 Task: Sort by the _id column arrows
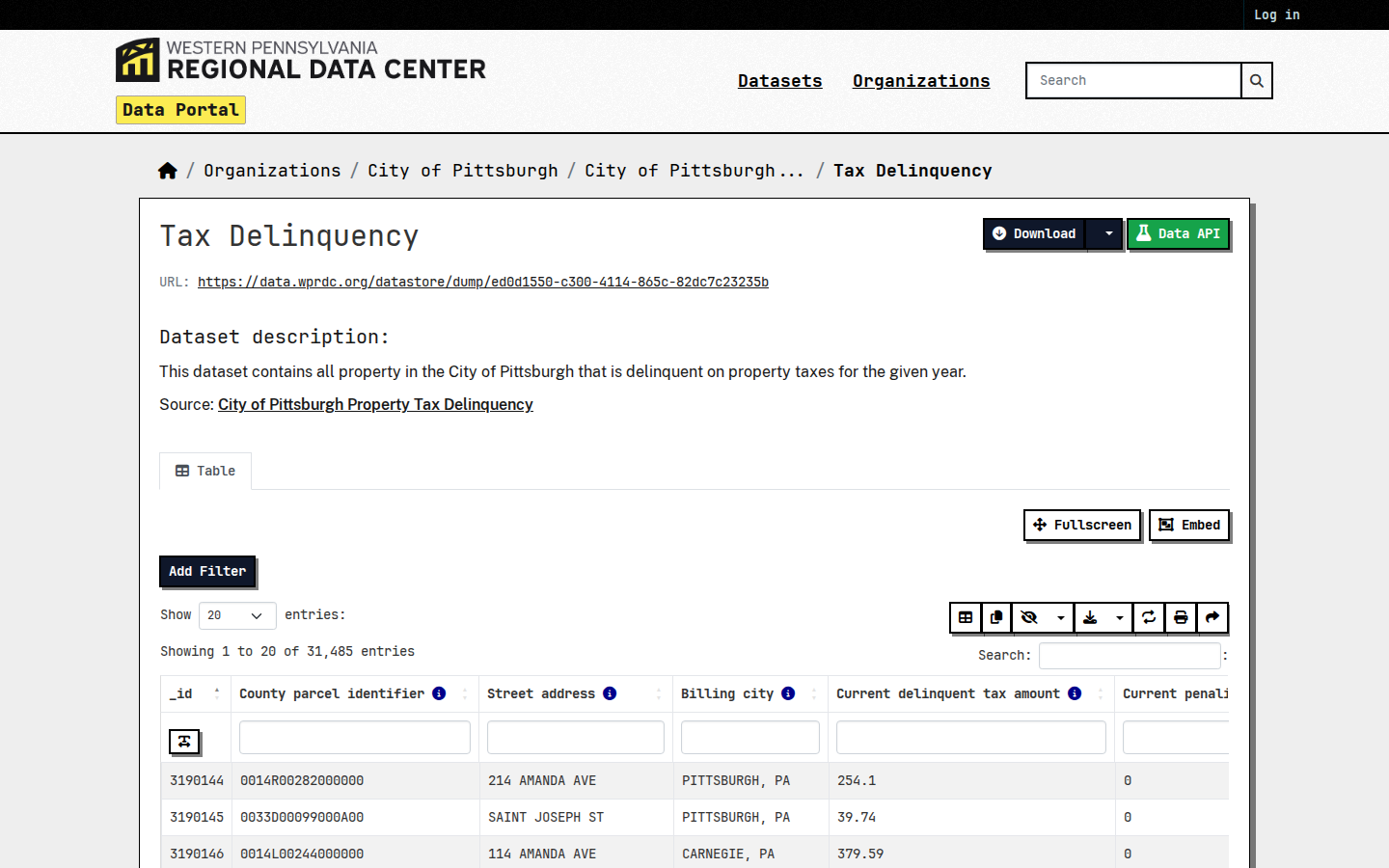click(x=217, y=693)
